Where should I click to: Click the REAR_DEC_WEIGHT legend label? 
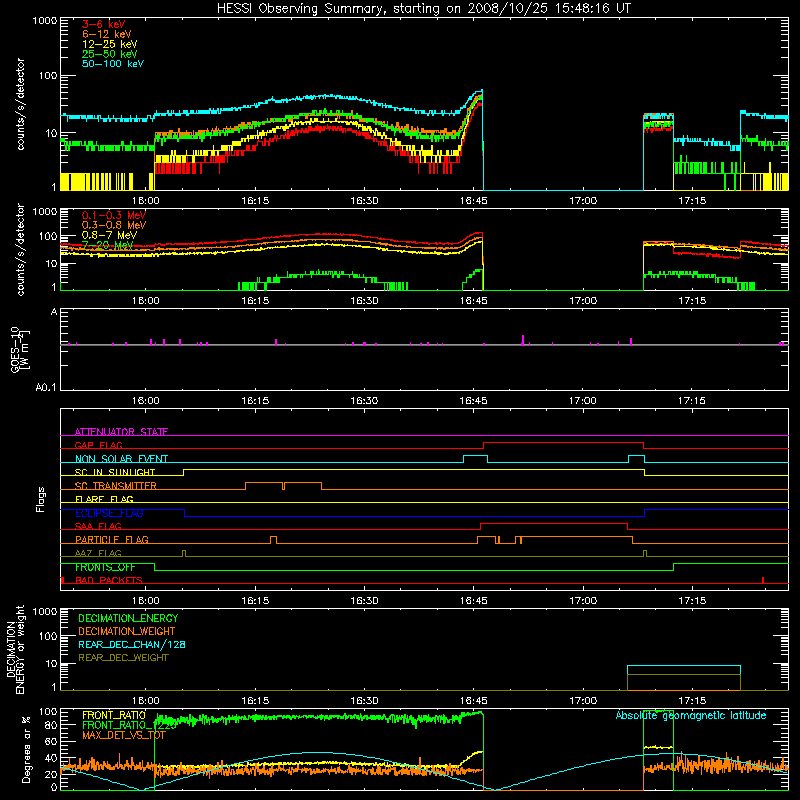point(123,658)
